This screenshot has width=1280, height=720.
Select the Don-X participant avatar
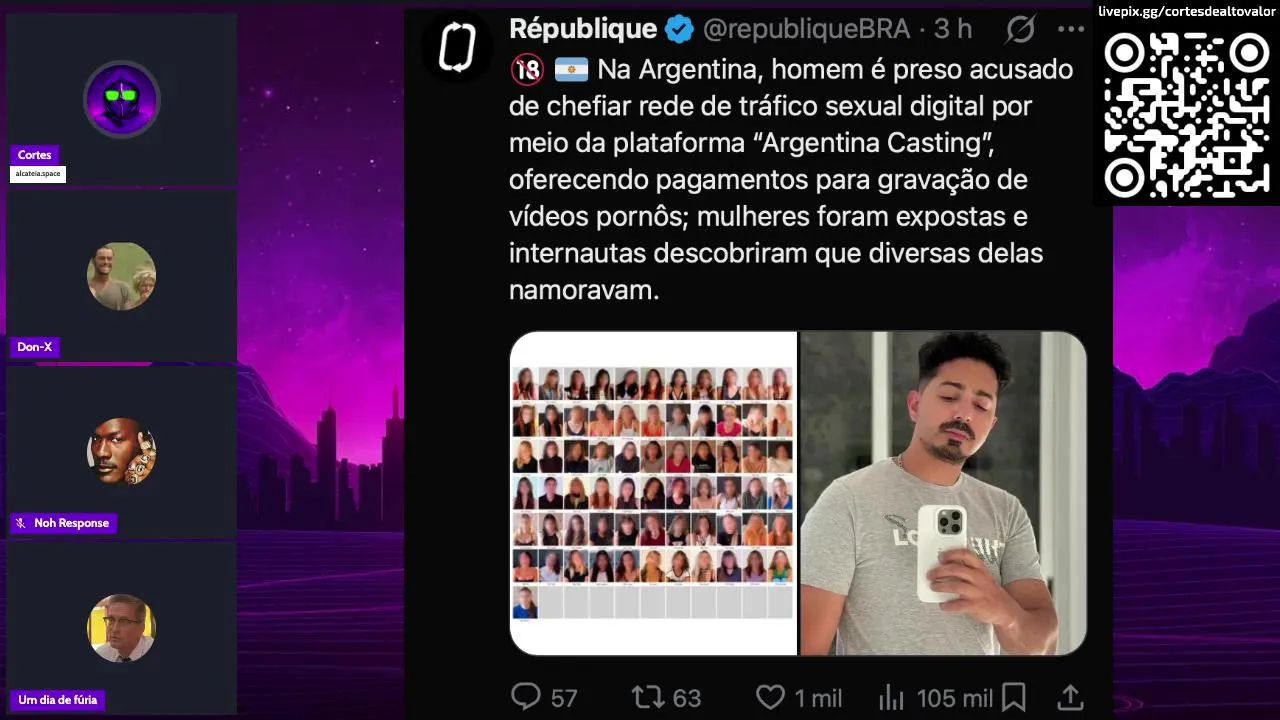click(121, 276)
